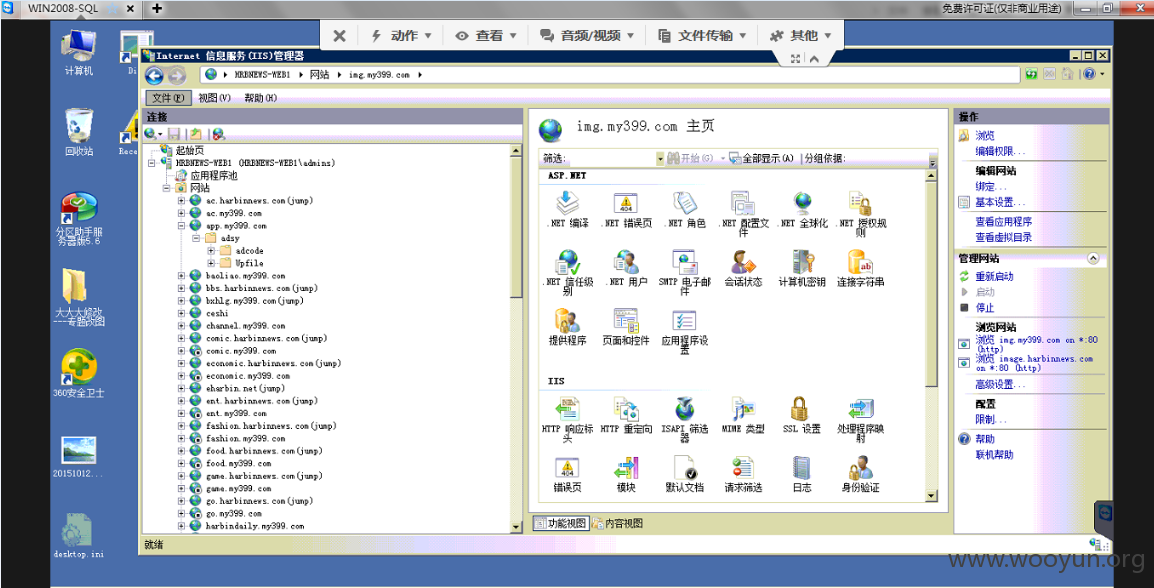Click the feature view vertical scrollbar
The image size is (1154, 588).
tap(932, 337)
